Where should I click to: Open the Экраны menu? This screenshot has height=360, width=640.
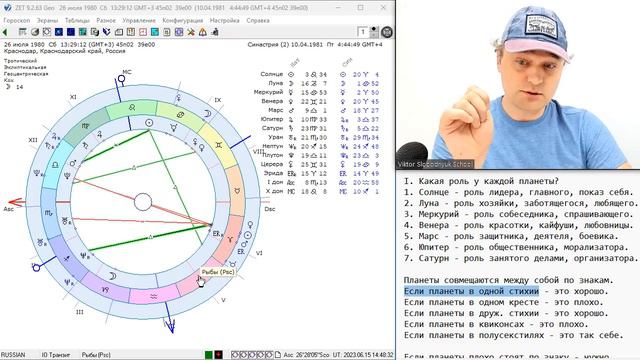(x=47, y=20)
